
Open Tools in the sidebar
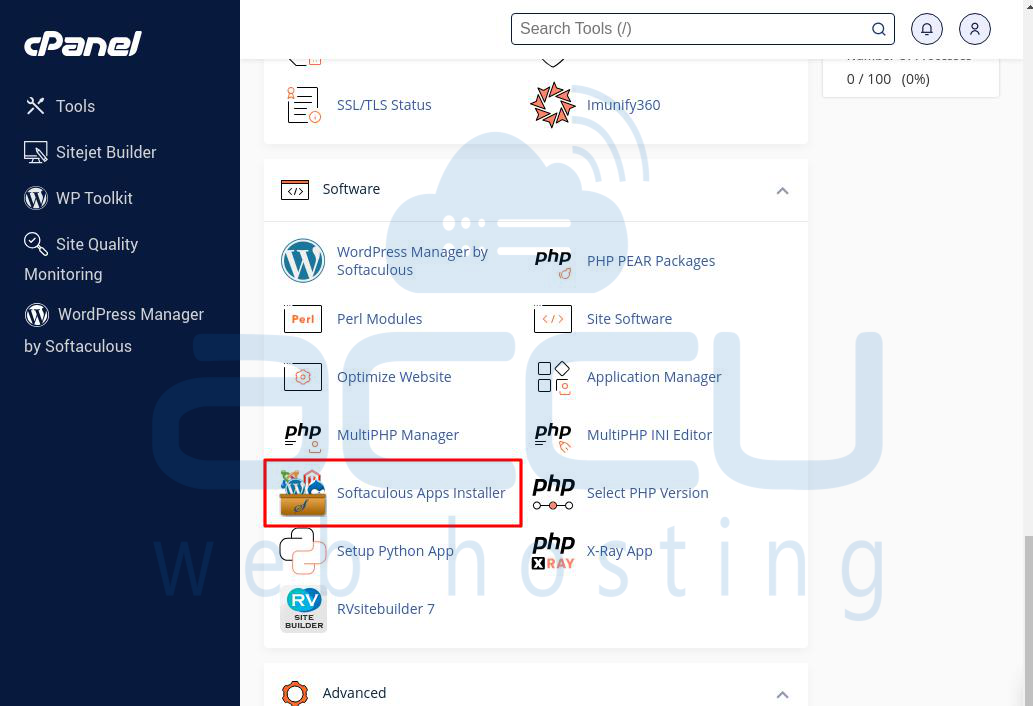coord(60,106)
